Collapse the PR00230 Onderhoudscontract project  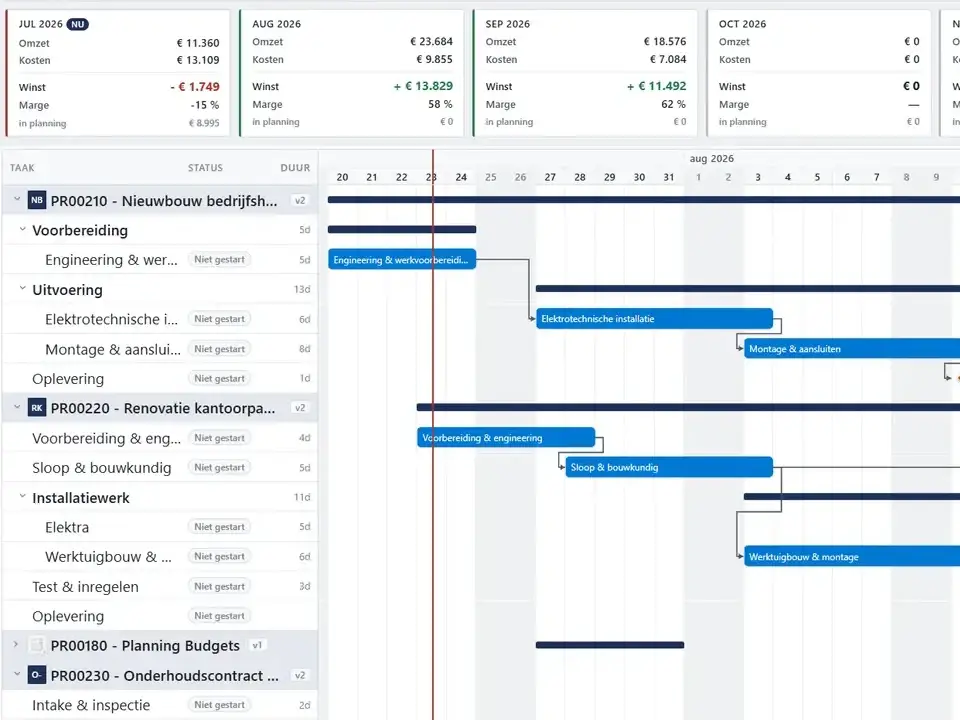pos(17,675)
